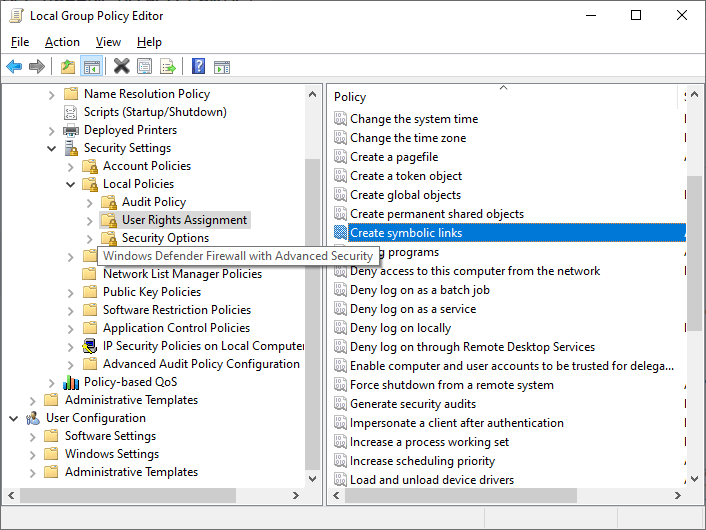The height and width of the screenshot is (530, 706).
Task: Click the Export List toolbar icon
Action: click(x=168, y=67)
